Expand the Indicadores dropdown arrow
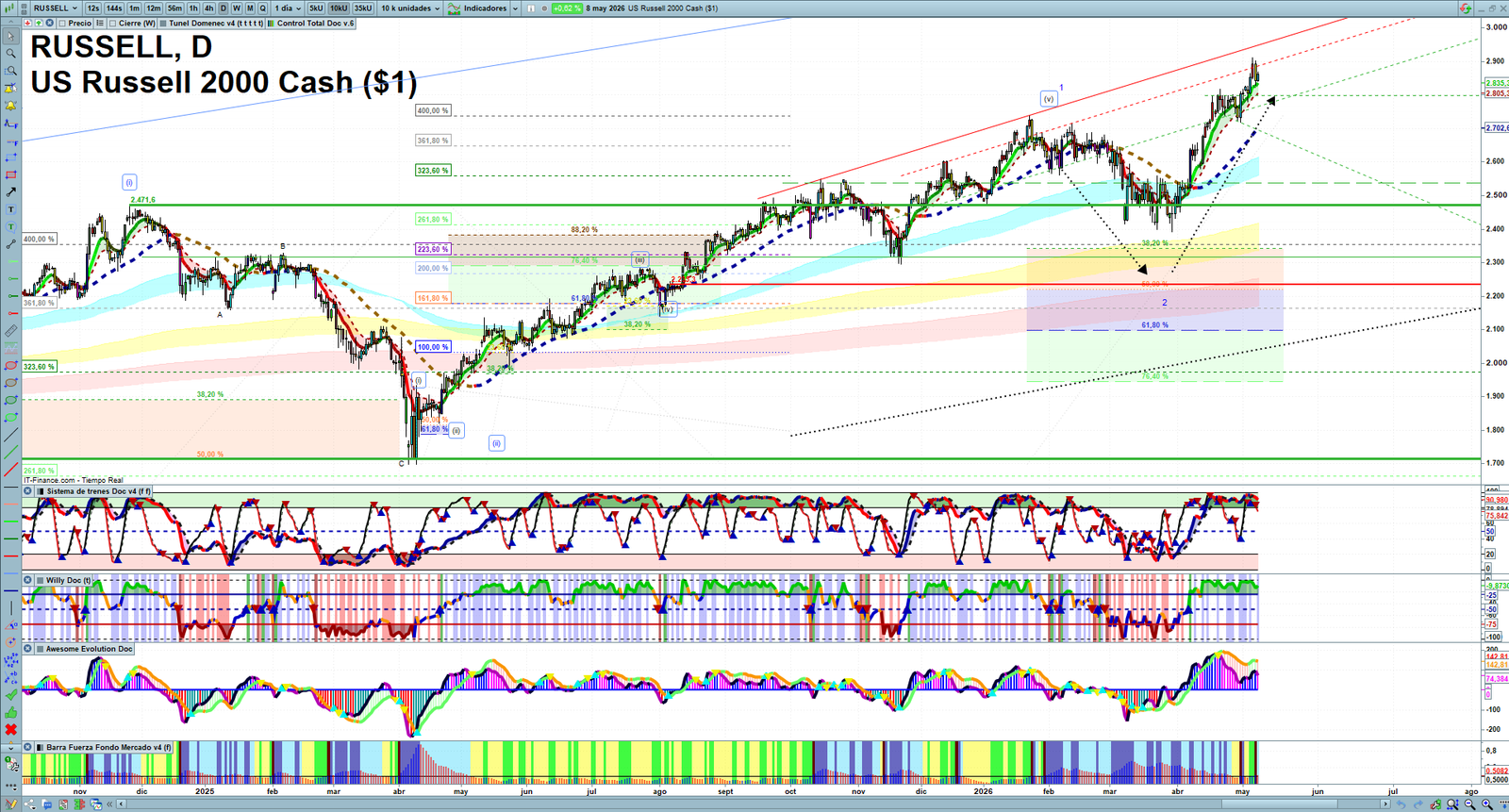The height and width of the screenshot is (812, 1509). (513, 8)
